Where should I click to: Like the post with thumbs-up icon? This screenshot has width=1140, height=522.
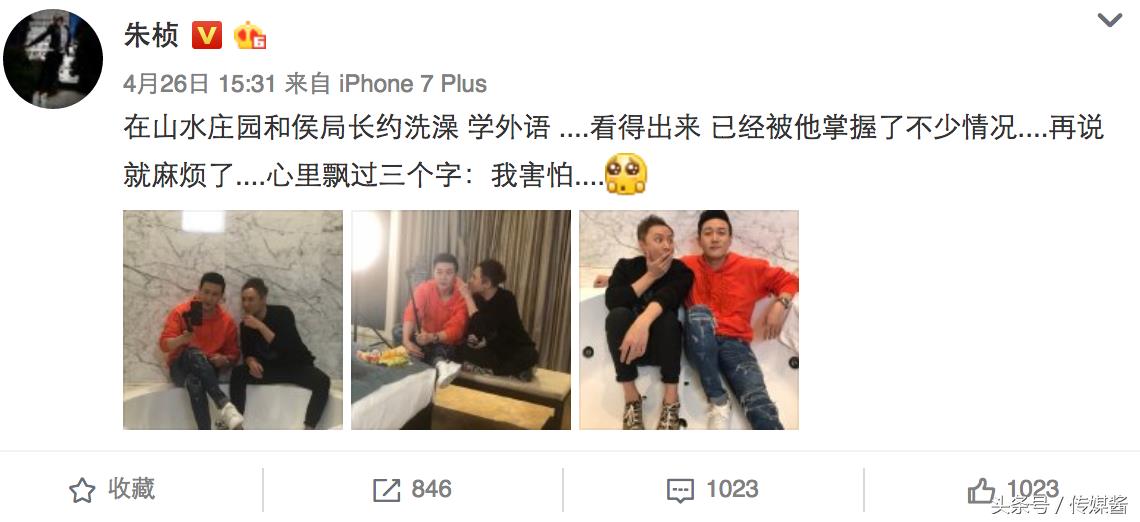point(982,491)
